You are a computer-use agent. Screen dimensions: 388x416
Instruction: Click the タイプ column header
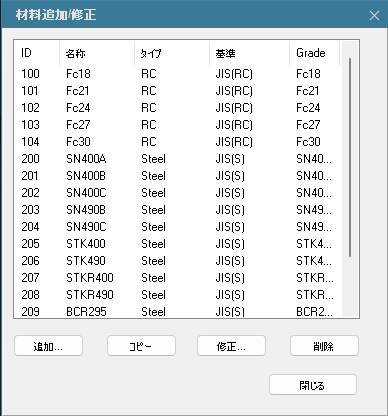172,53
